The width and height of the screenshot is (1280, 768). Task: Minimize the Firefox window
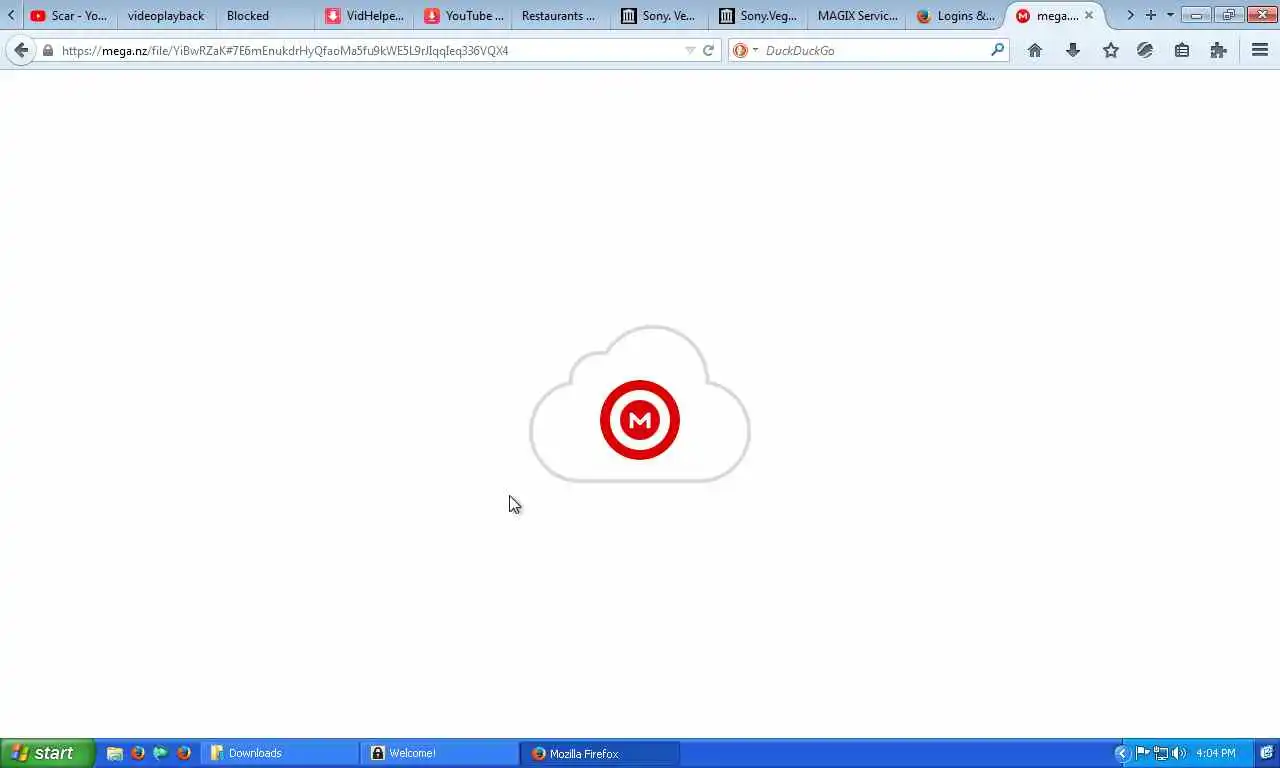coord(1196,15)
